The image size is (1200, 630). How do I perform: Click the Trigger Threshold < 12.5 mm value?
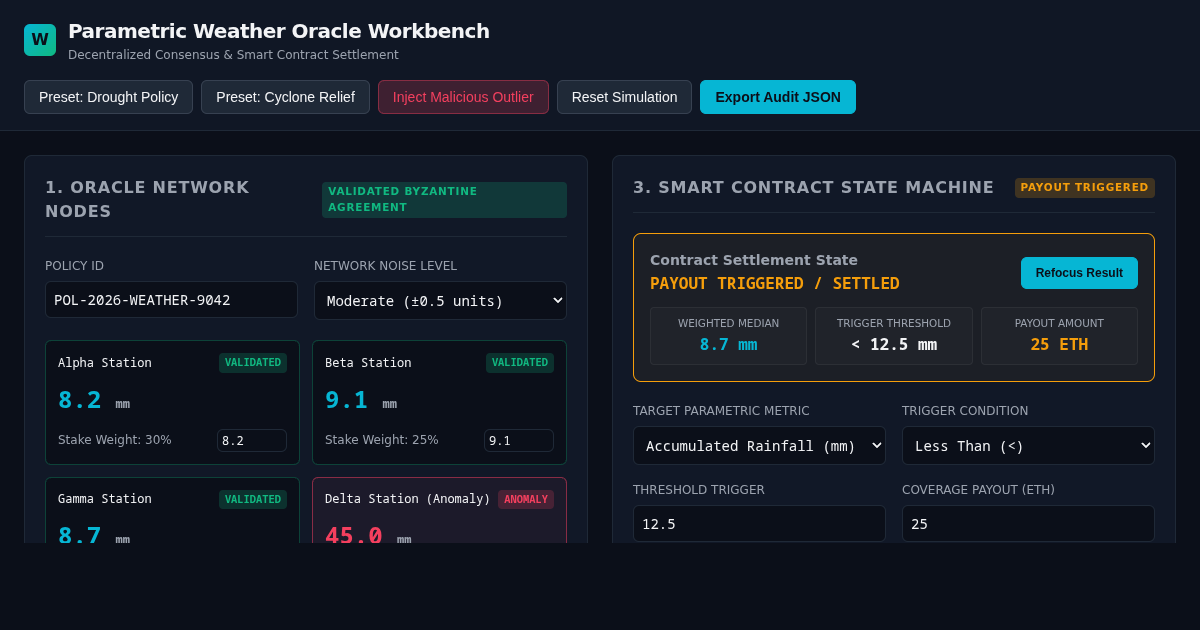coord(894,344)
